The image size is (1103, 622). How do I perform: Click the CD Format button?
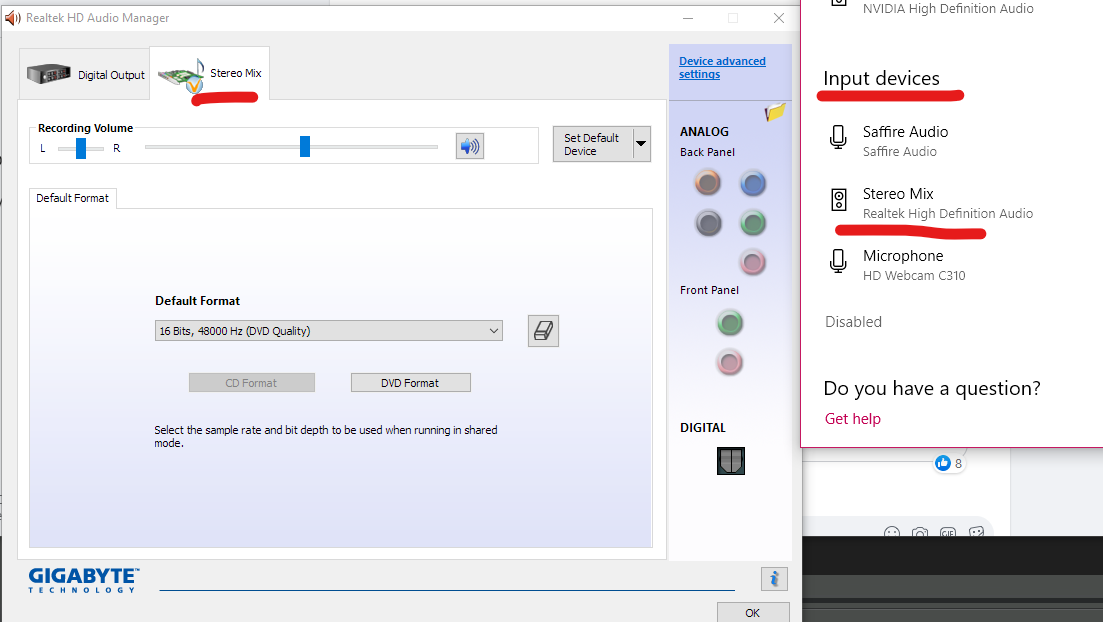tap(252, 383)
